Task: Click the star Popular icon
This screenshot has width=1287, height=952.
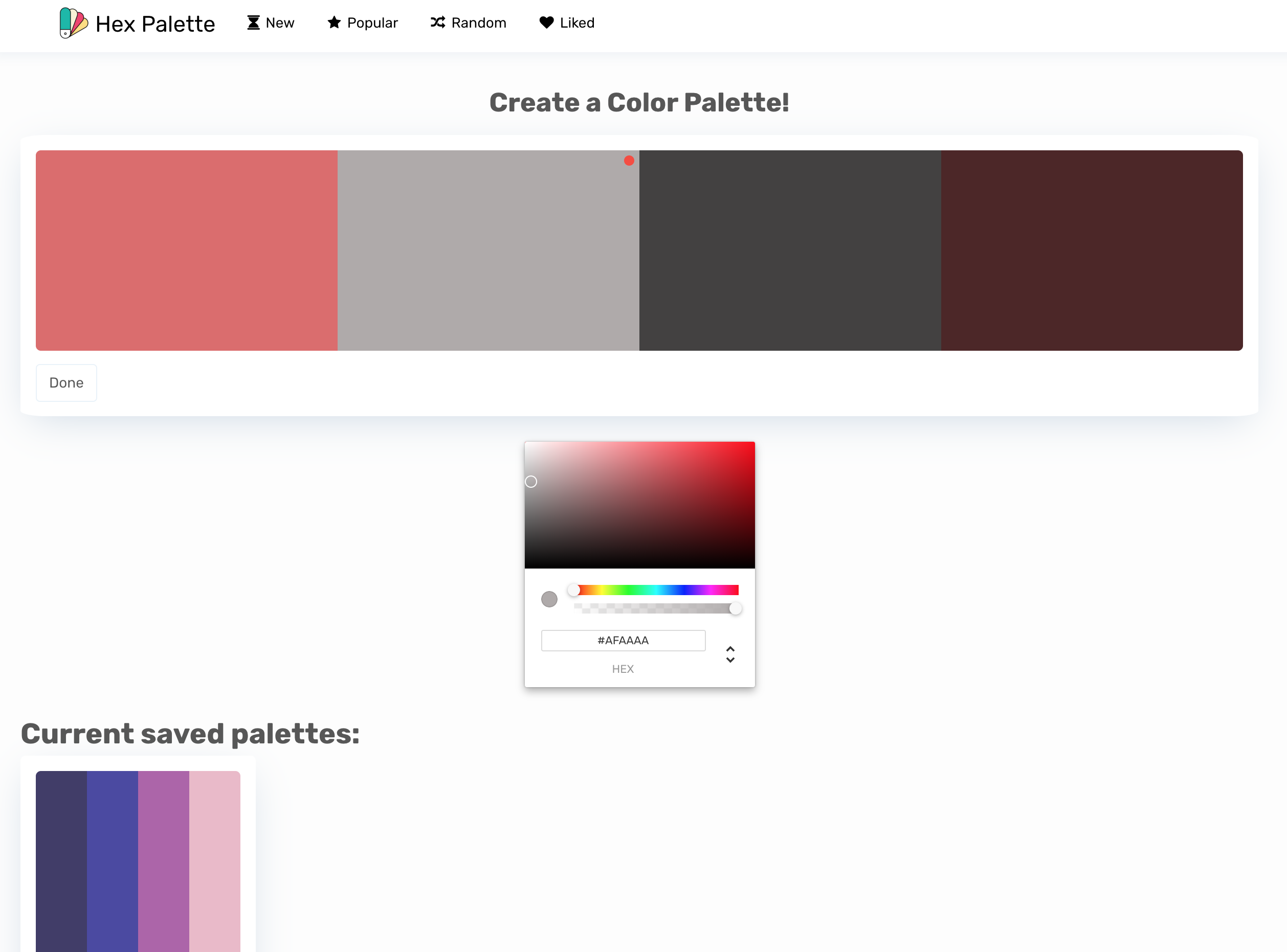Action: [334, 22]
